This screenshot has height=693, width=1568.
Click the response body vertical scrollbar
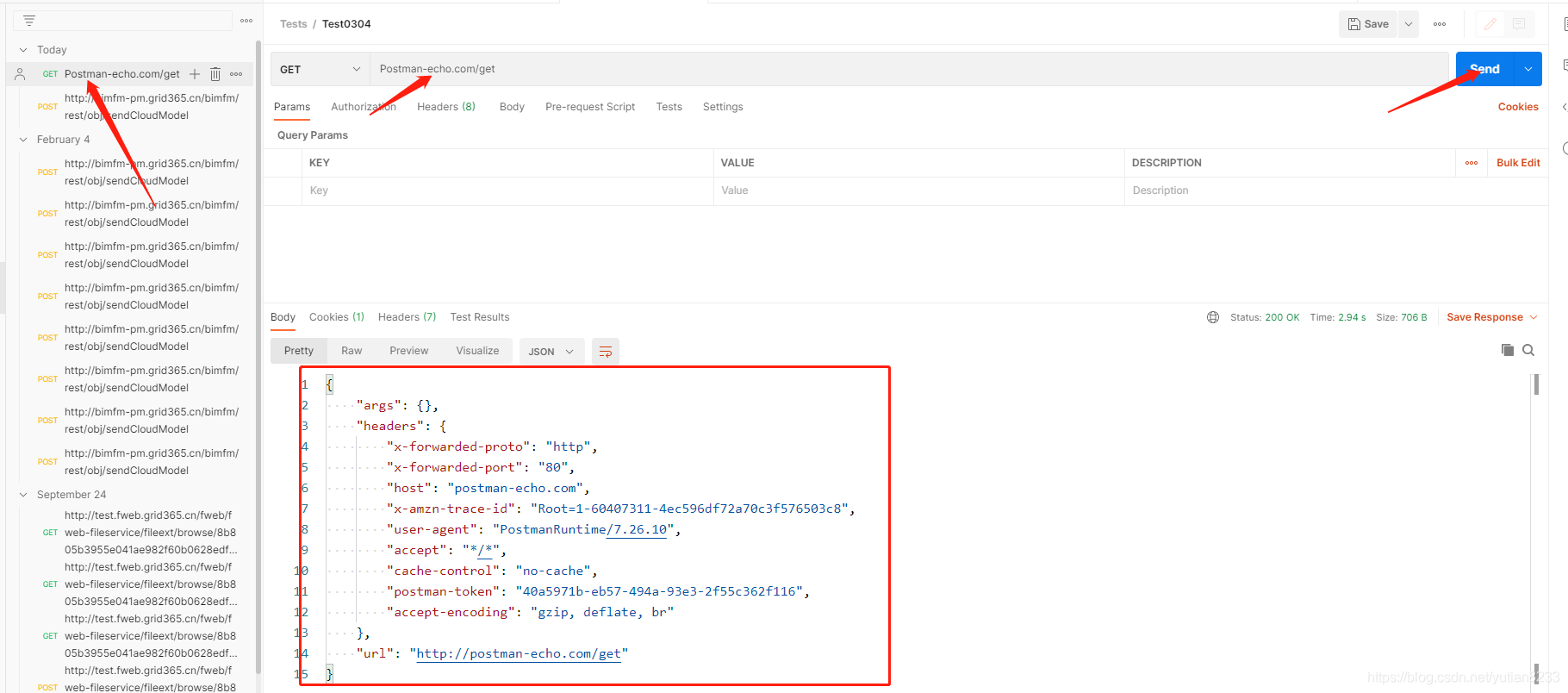pyautogui.click(x=1536, y=384)
